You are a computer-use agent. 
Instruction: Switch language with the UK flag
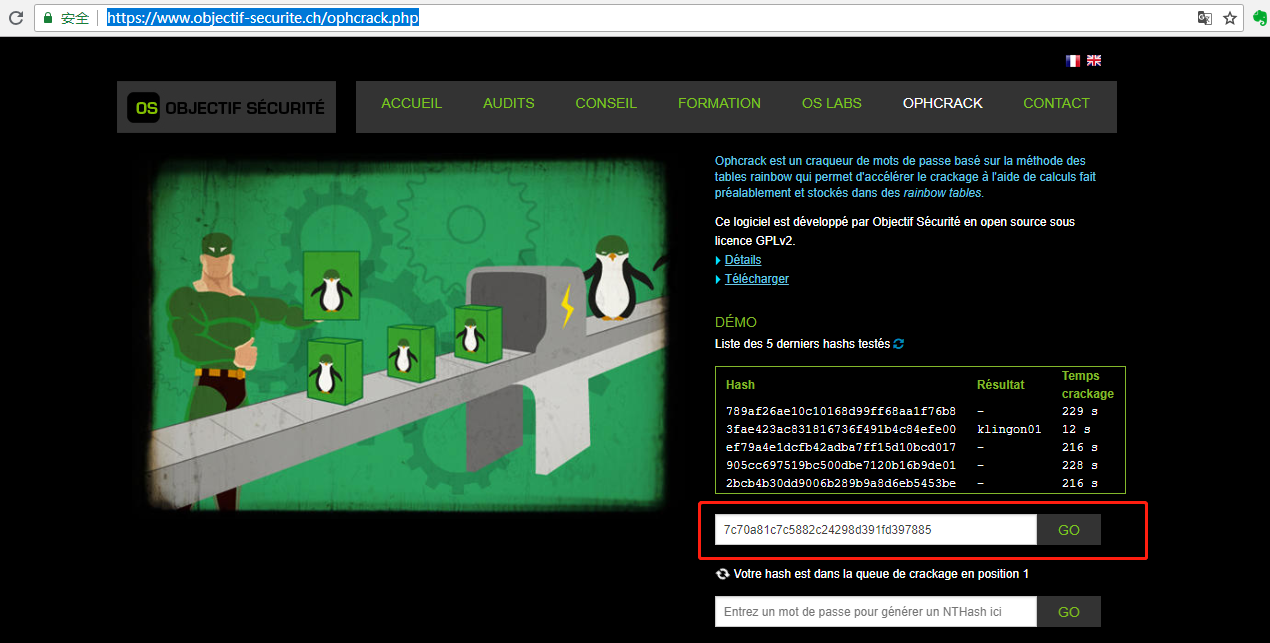click(1094, 61)
